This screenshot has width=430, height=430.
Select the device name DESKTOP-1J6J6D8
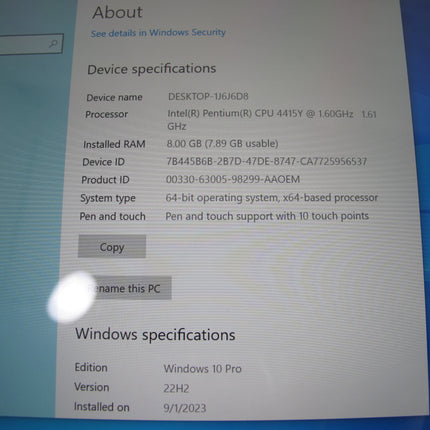[208, 97]
